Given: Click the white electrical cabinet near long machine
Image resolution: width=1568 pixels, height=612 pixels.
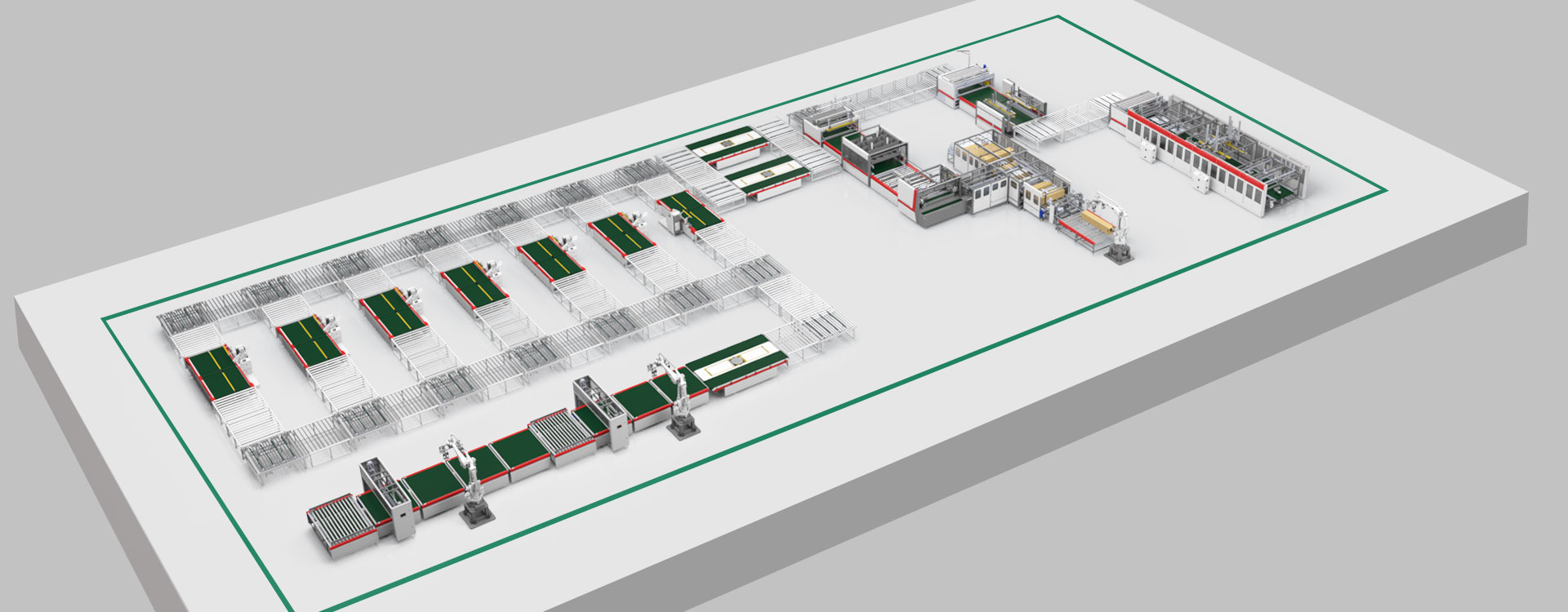Looking at the screenshot, I should coord(1150,153).
